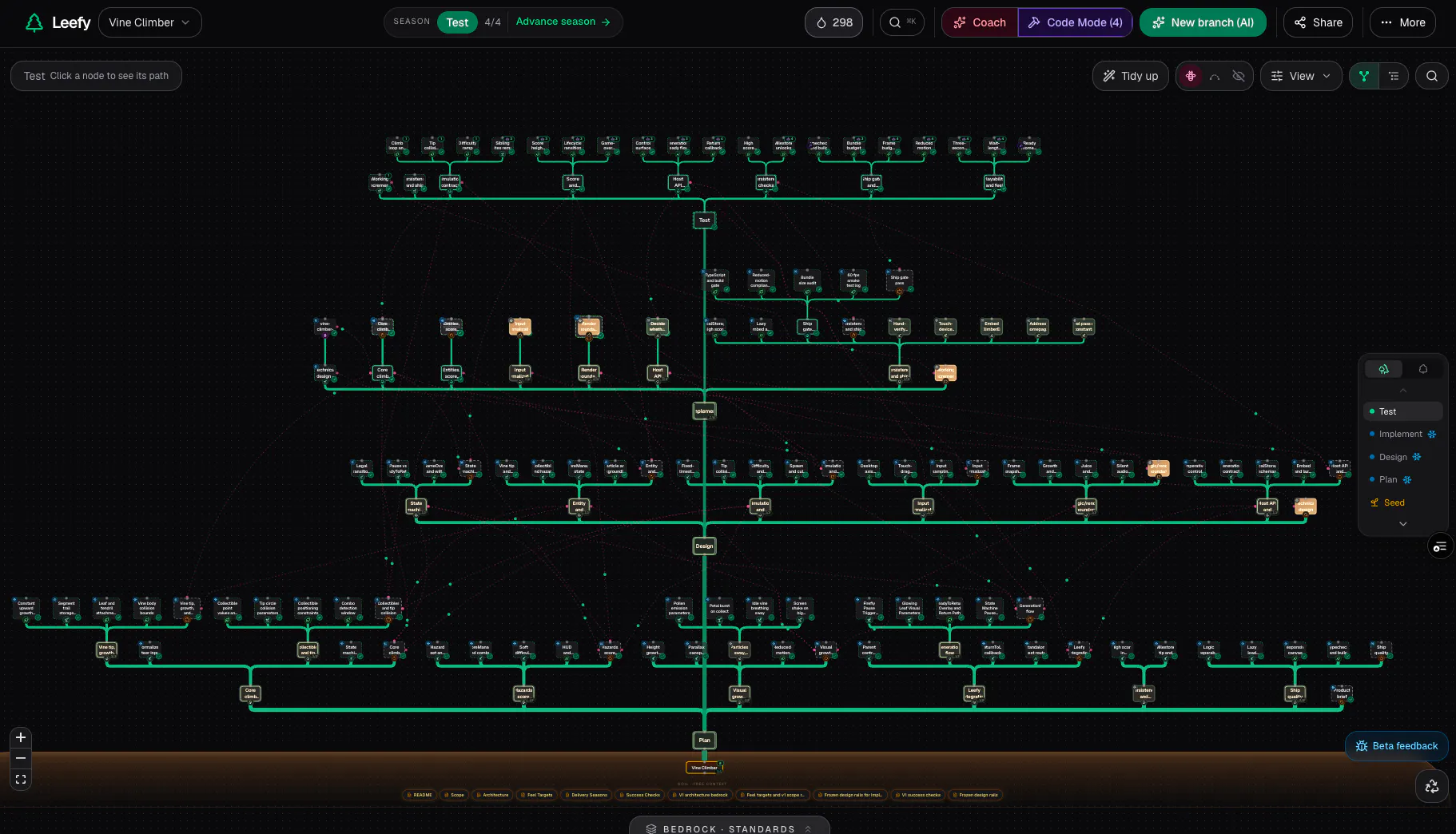1456x834 pixels.
Task: Click the Share button
Action: point(1318,22)
